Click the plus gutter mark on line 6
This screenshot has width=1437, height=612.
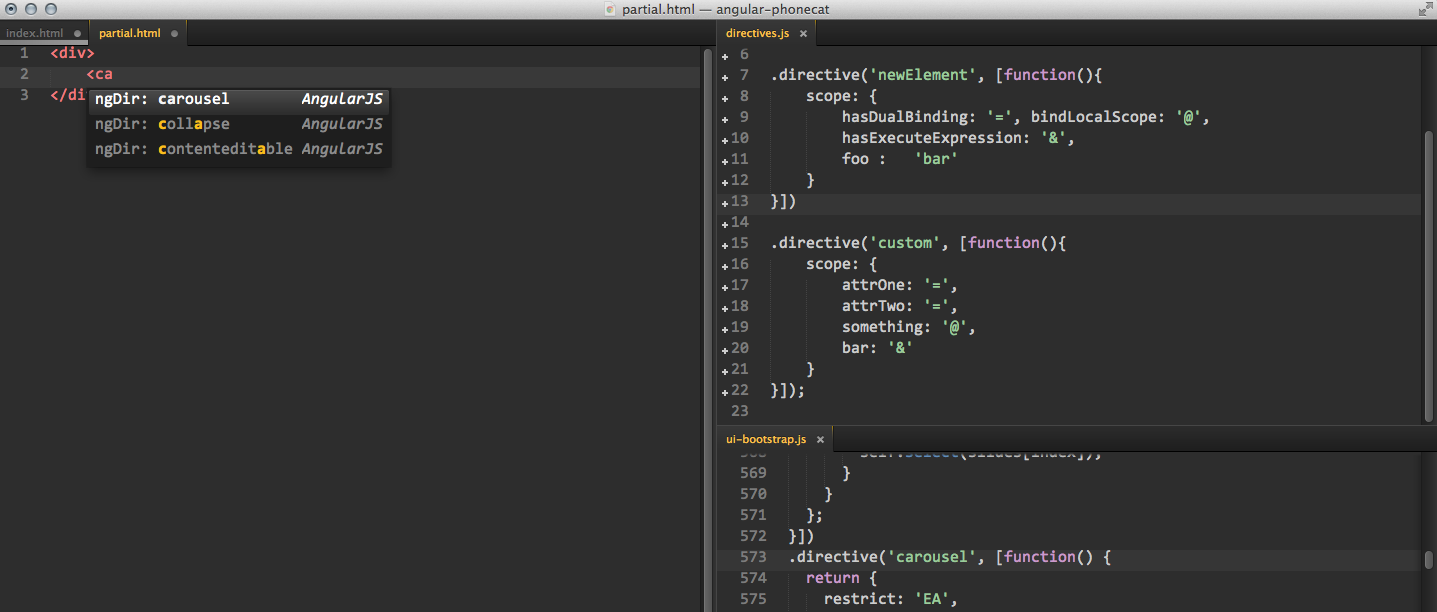click(725, 57)
